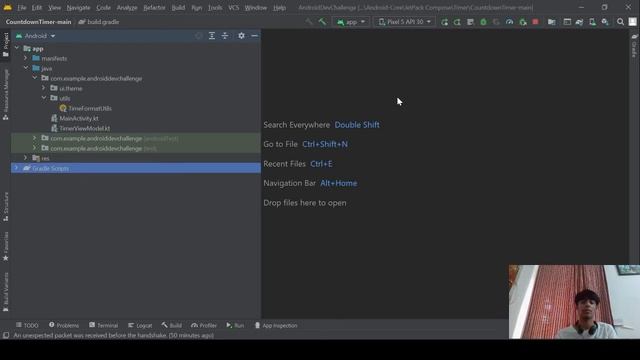The image size is (640, 360).
Task: Open the Resource Manager side tab
Action: click(x=6, y=94)
